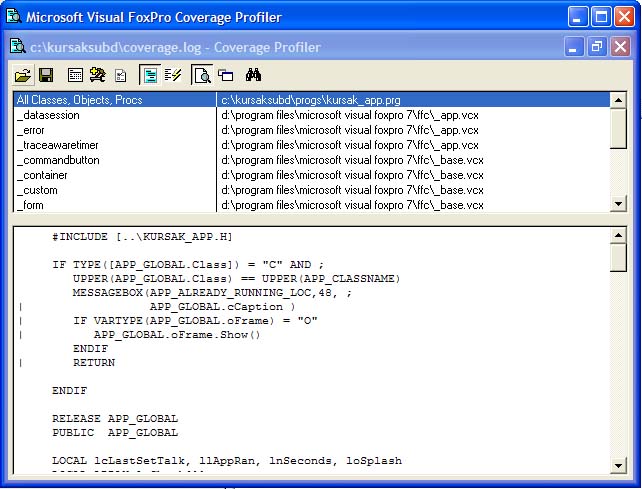642x489 pixels.
Task: Click the class list scroll up arrow
Action: click(618, 100)
